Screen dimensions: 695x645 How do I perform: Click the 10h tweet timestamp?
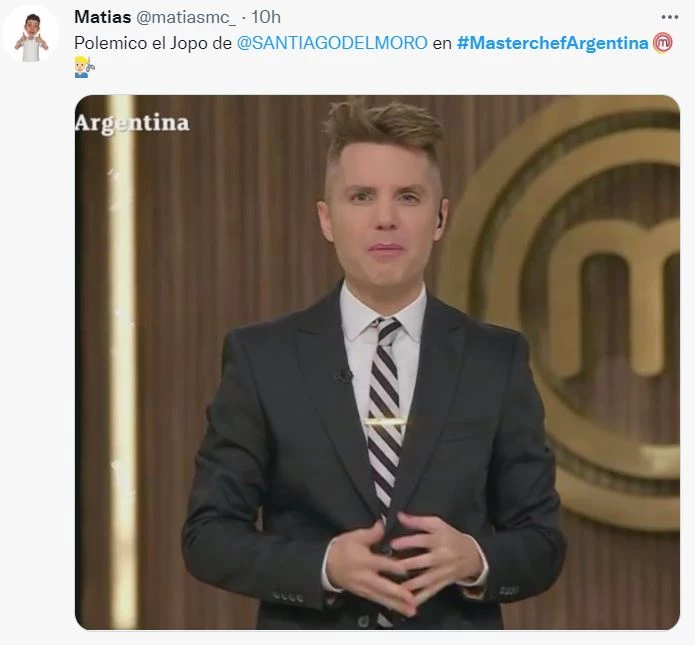266,17
